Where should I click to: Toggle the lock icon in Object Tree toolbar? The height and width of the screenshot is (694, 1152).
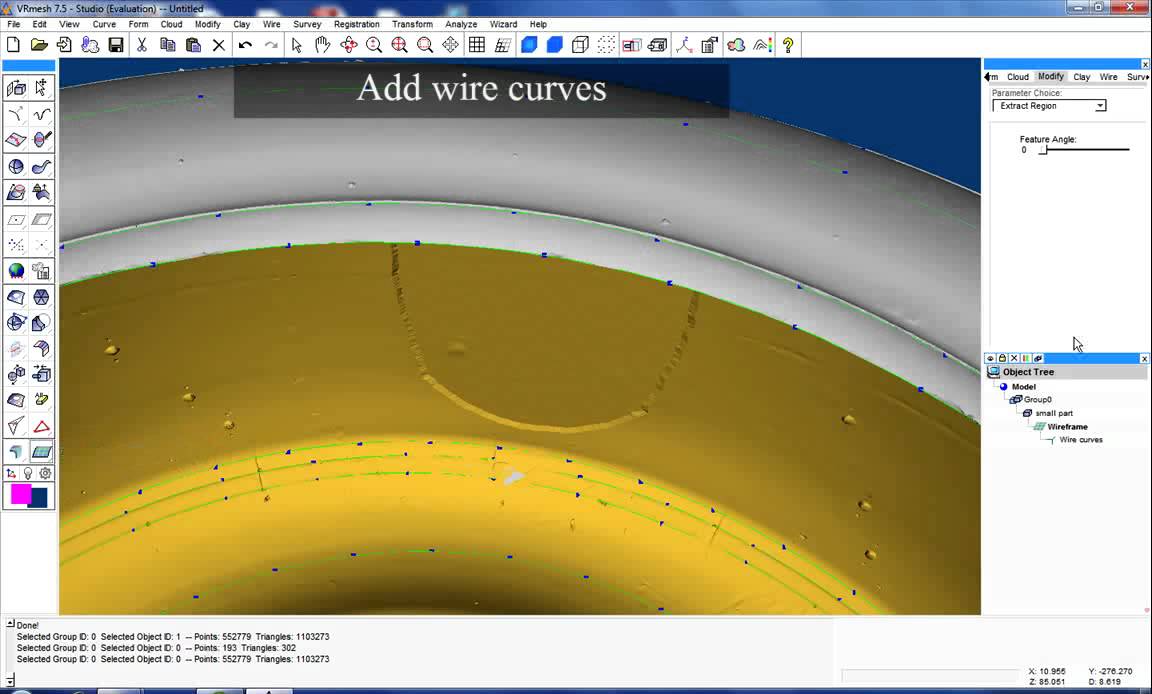tap(1002, 358)
